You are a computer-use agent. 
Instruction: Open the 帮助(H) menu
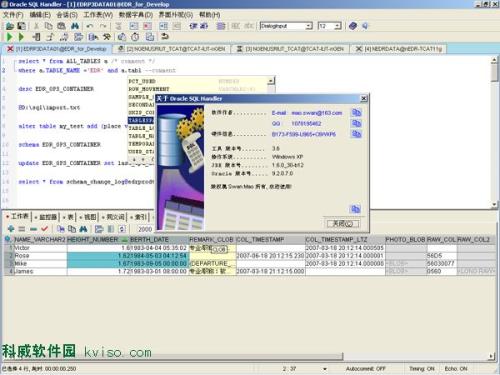(x=210, y=15)
